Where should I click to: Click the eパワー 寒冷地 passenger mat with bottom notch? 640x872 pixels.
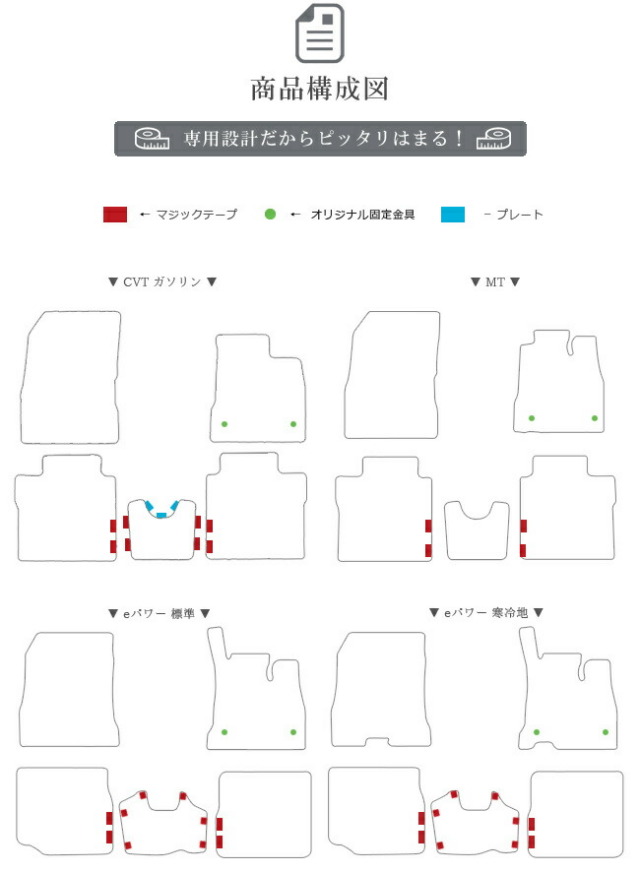(x=381, y=690)
